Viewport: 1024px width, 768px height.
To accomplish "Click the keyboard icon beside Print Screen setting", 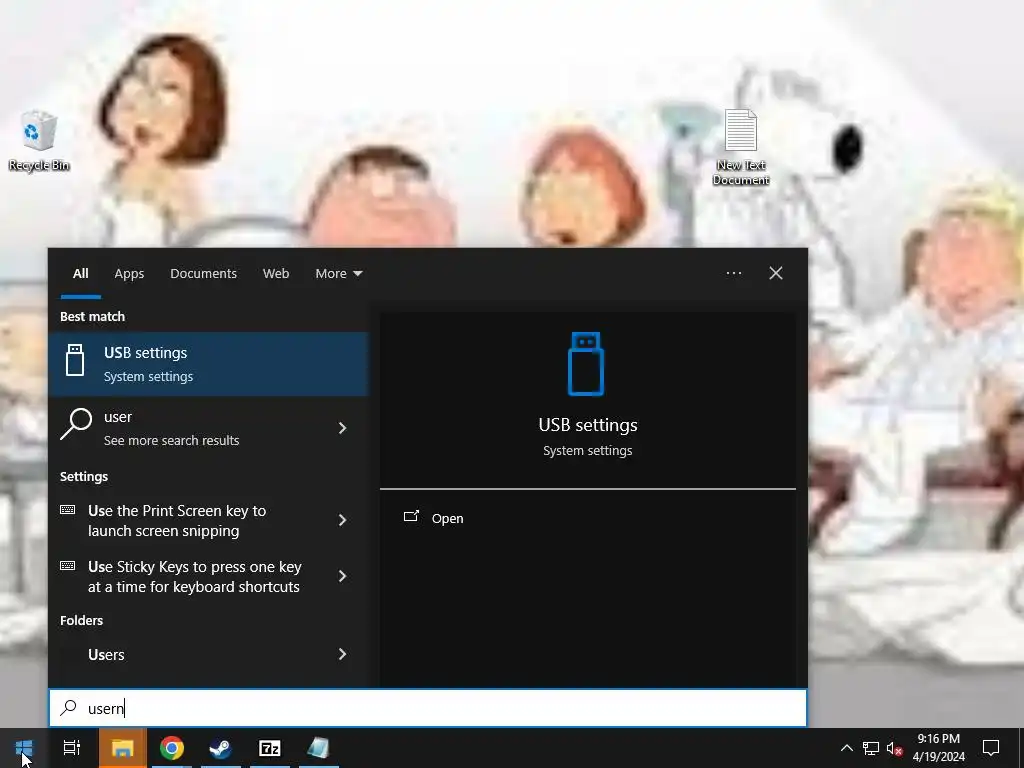I will coord(68,509).
